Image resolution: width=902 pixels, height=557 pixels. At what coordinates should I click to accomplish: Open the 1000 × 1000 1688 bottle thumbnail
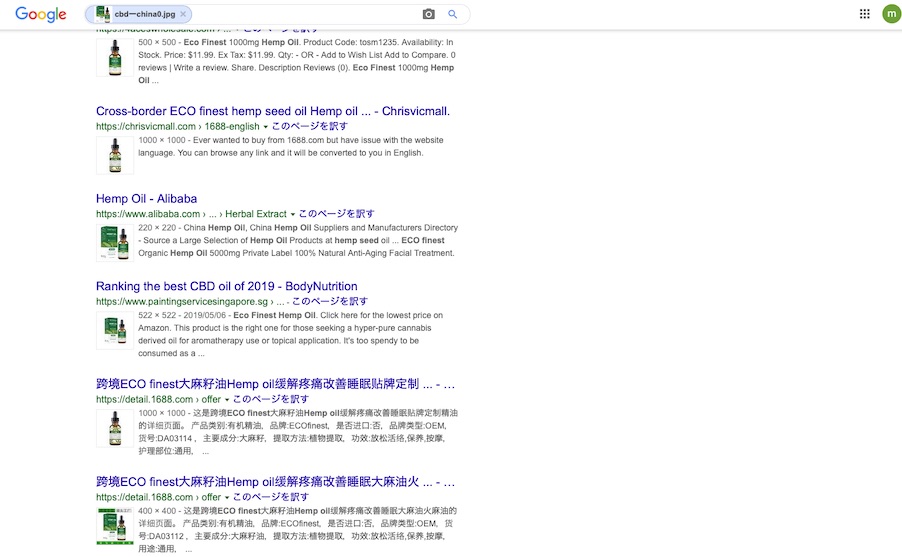pos(115,428)
